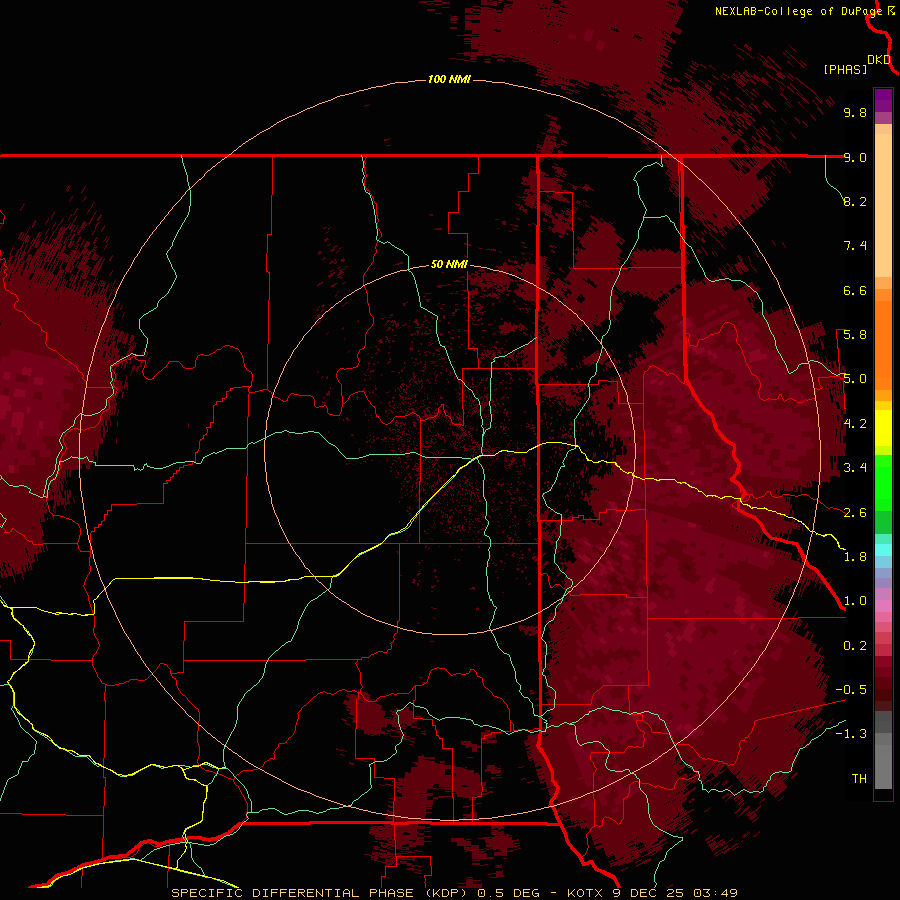Click the 100 NMI range ring label
The height and width of the screenshot is (900, 900).
coord(449,79)
